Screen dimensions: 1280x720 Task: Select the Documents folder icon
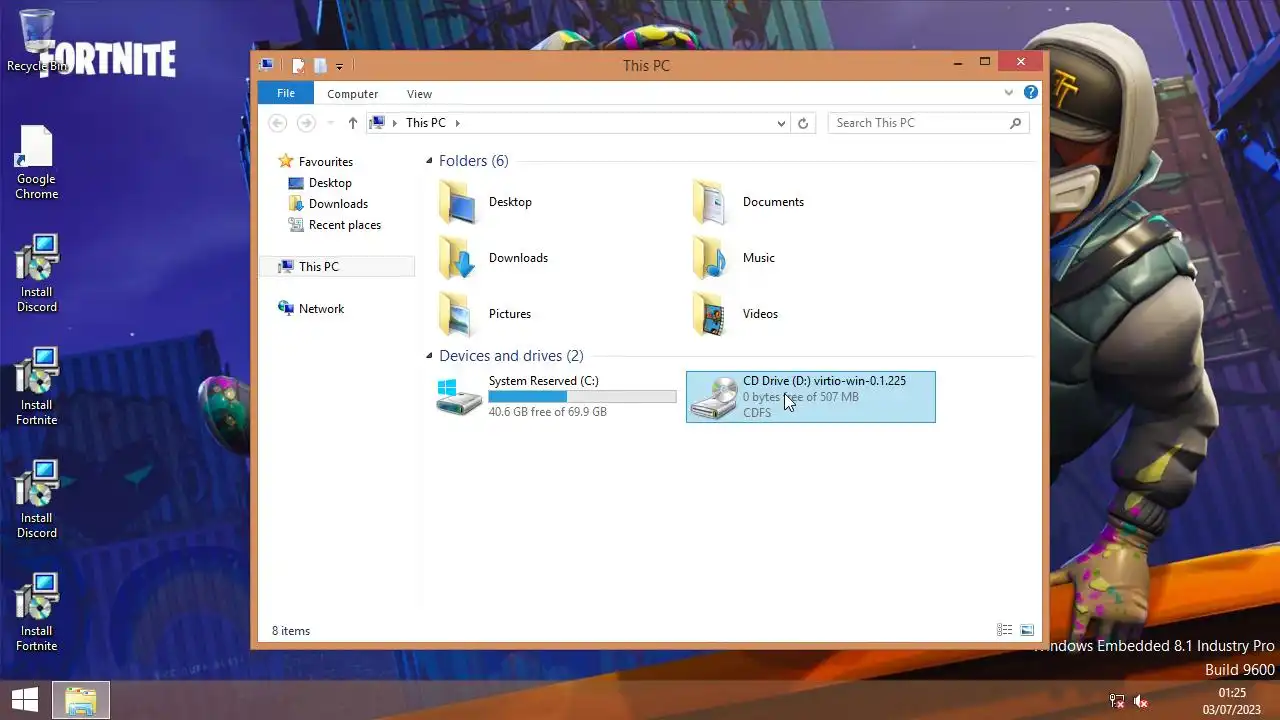click(x=712, y=202)
